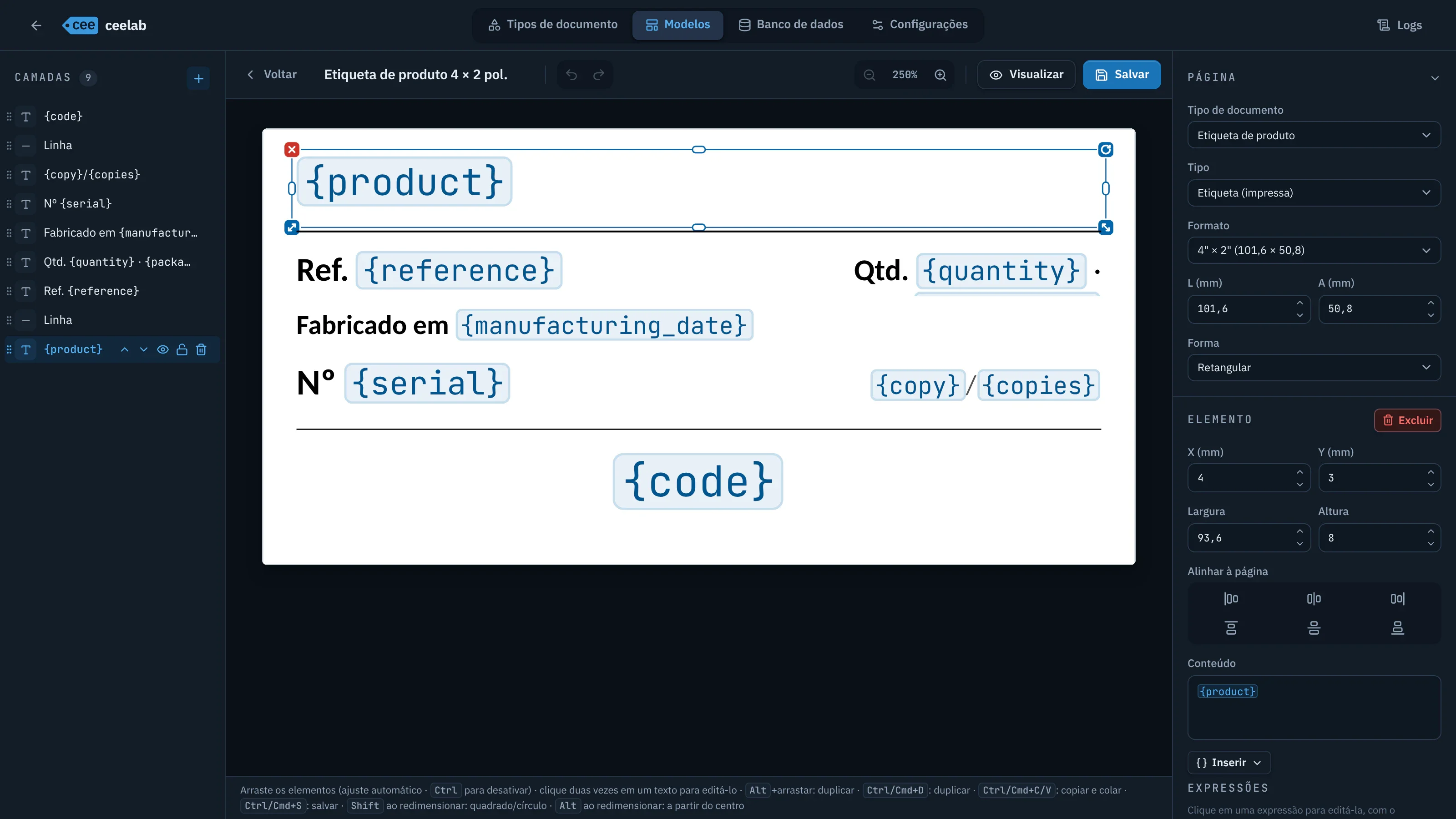Align element to left of page
The width and height of the screenshot is (1456, 819).
(x=1231, y=599)
